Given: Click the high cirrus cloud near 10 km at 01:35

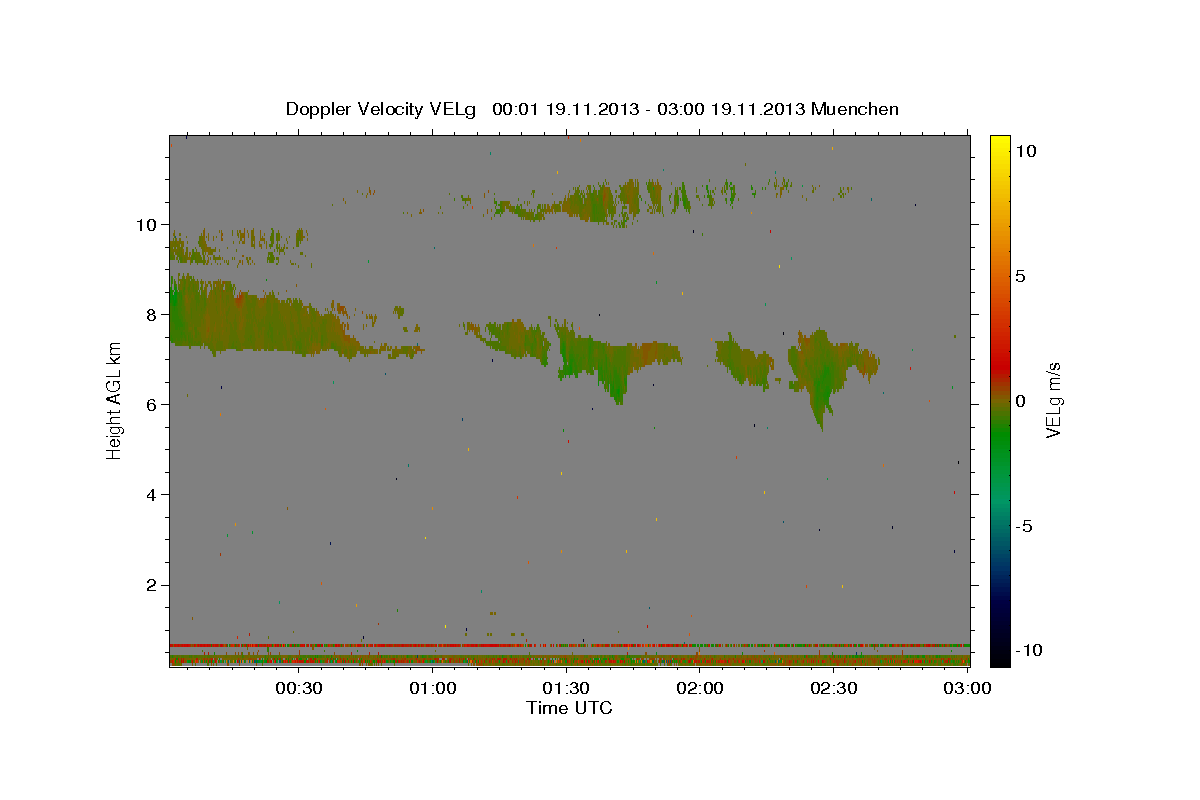Looking at the screenshot, I should [600, 200].
